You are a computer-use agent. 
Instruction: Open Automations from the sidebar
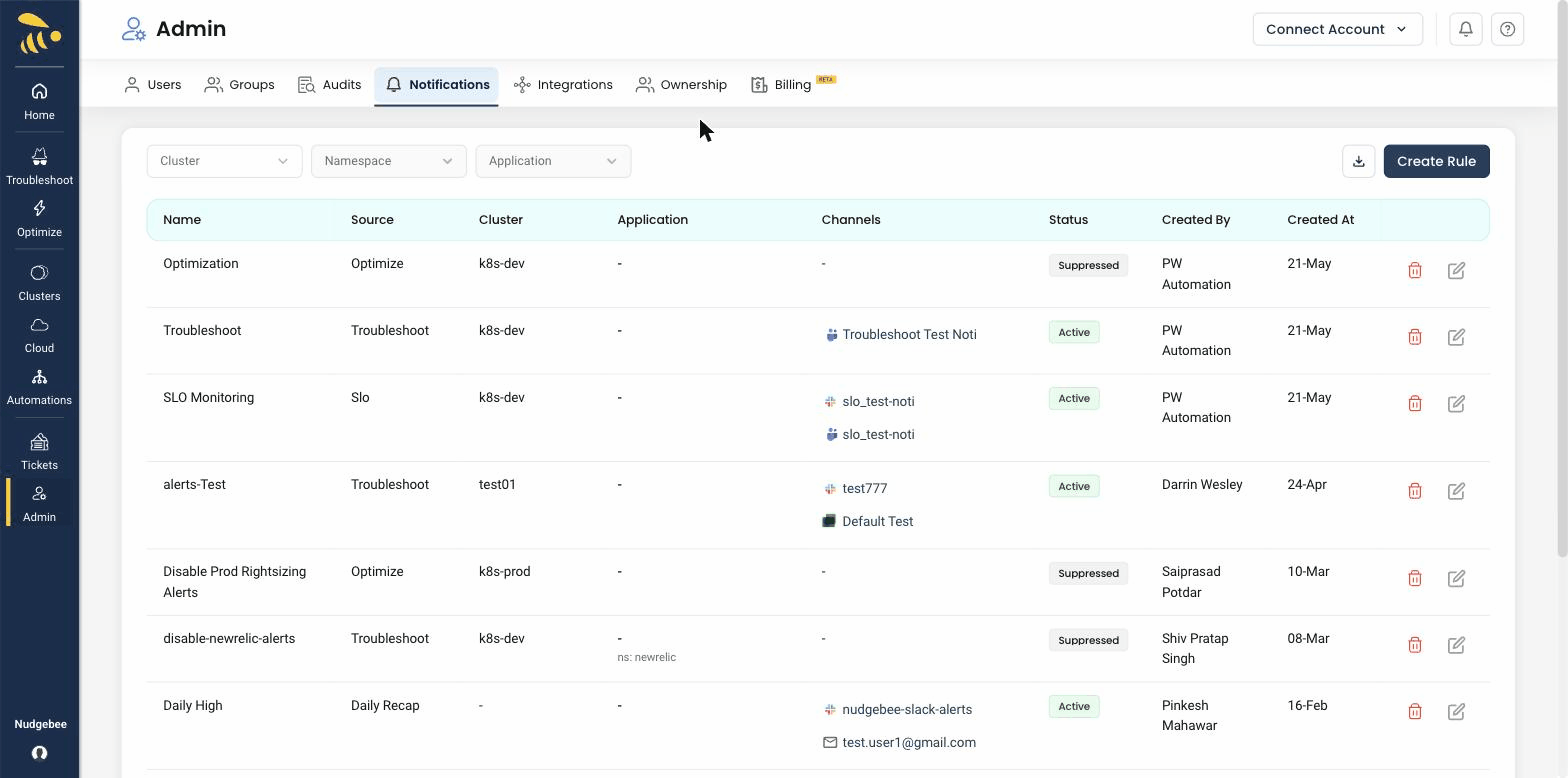click(x=39, y=387)
